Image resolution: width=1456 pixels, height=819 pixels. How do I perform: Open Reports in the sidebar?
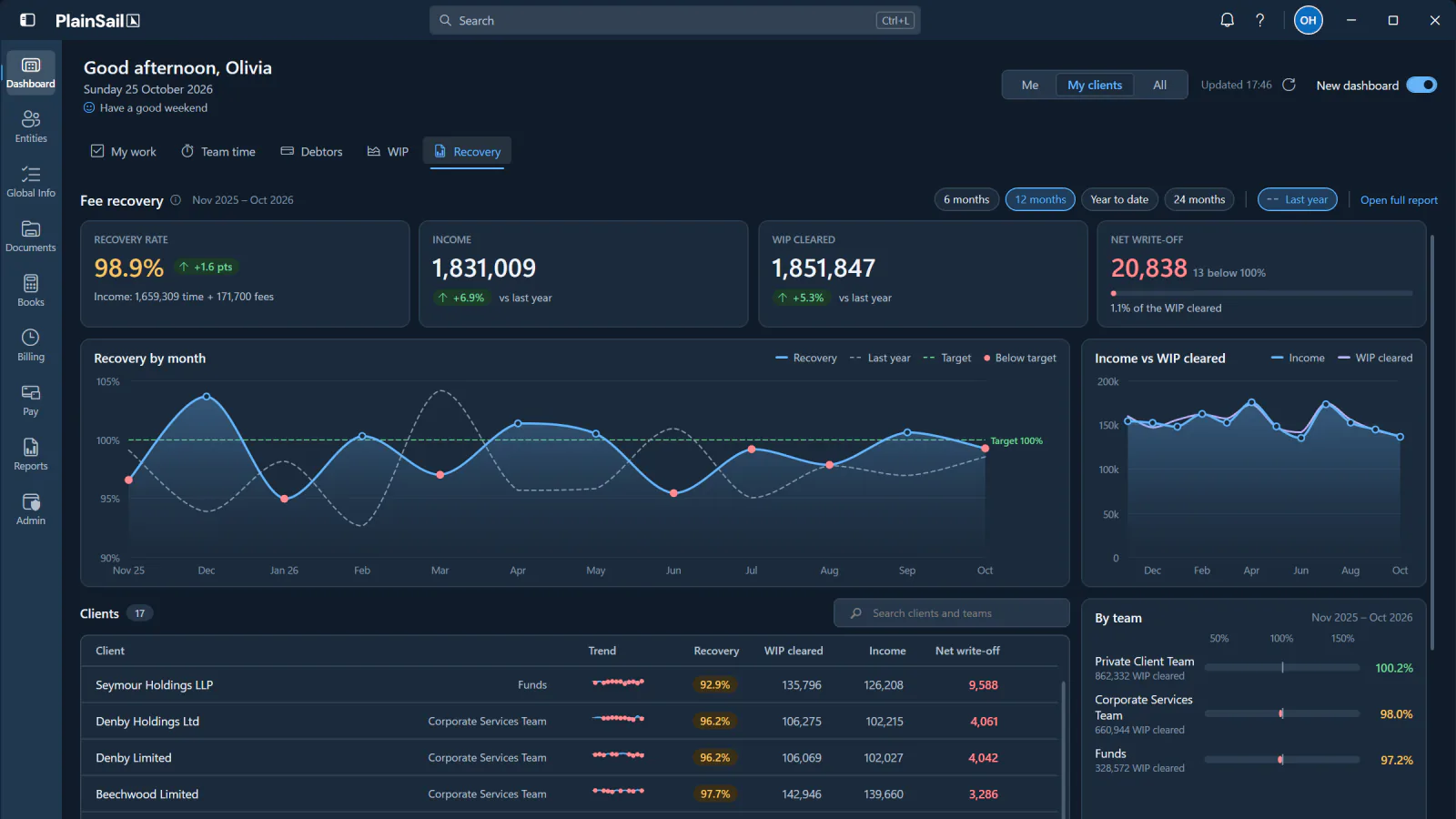point(31,454)
